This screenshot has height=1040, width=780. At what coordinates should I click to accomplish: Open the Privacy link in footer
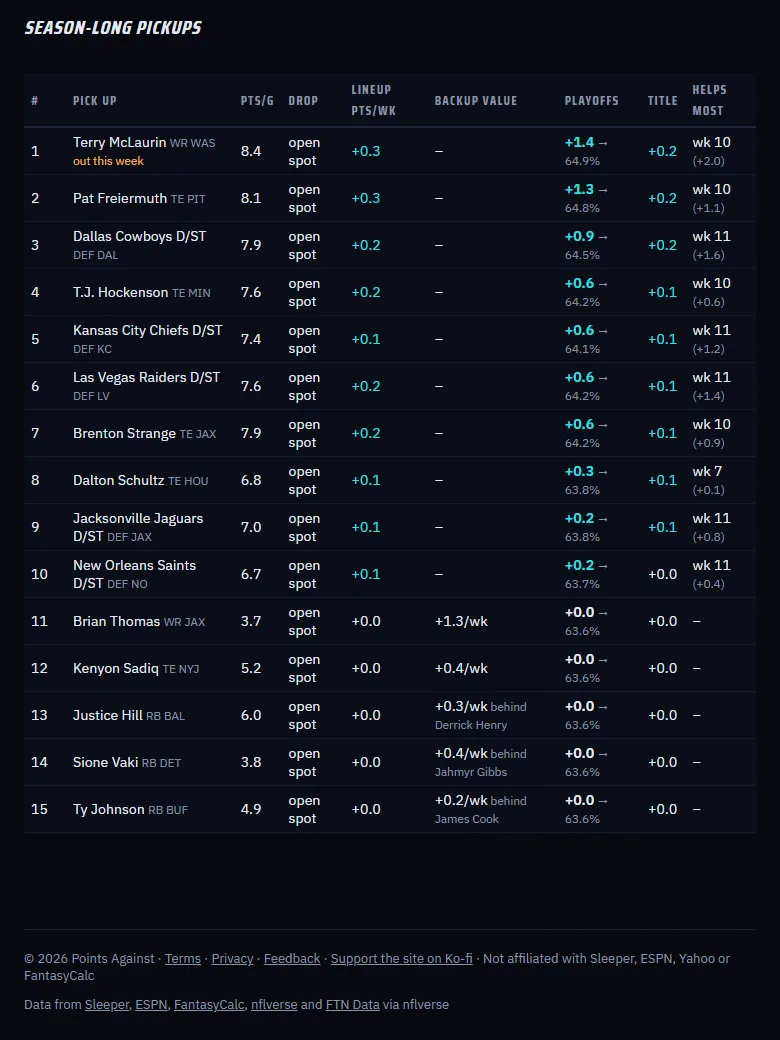(x=232, y=958)
